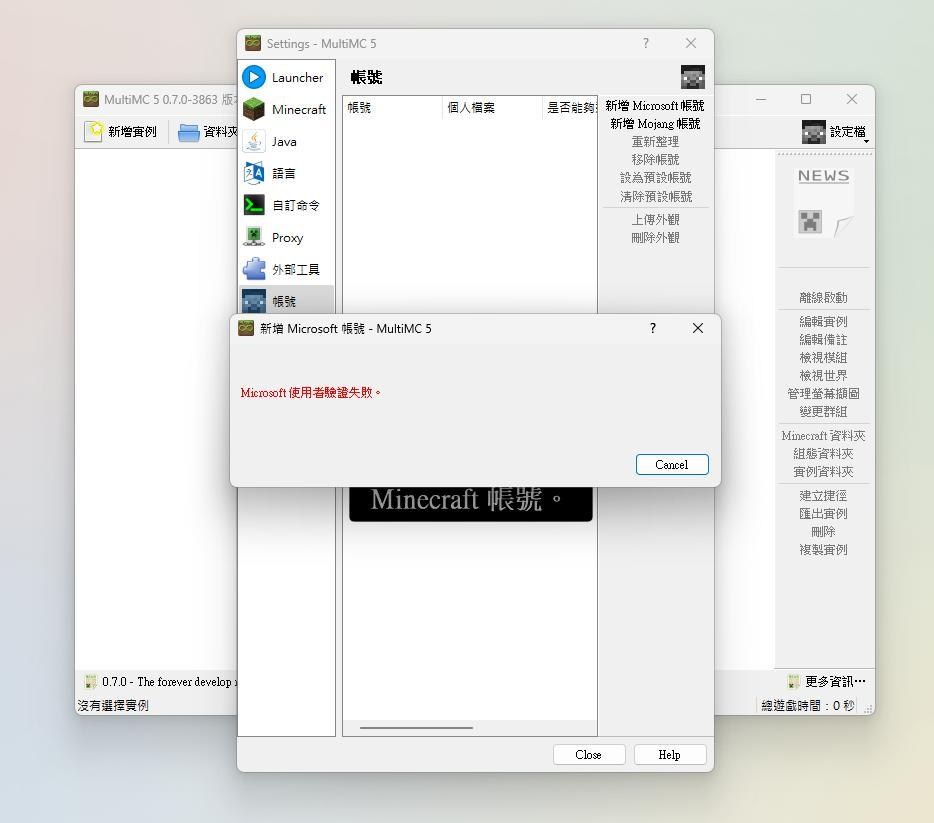
Task: Click 變更群組 in main window side panel
Action: coord(823,412)
